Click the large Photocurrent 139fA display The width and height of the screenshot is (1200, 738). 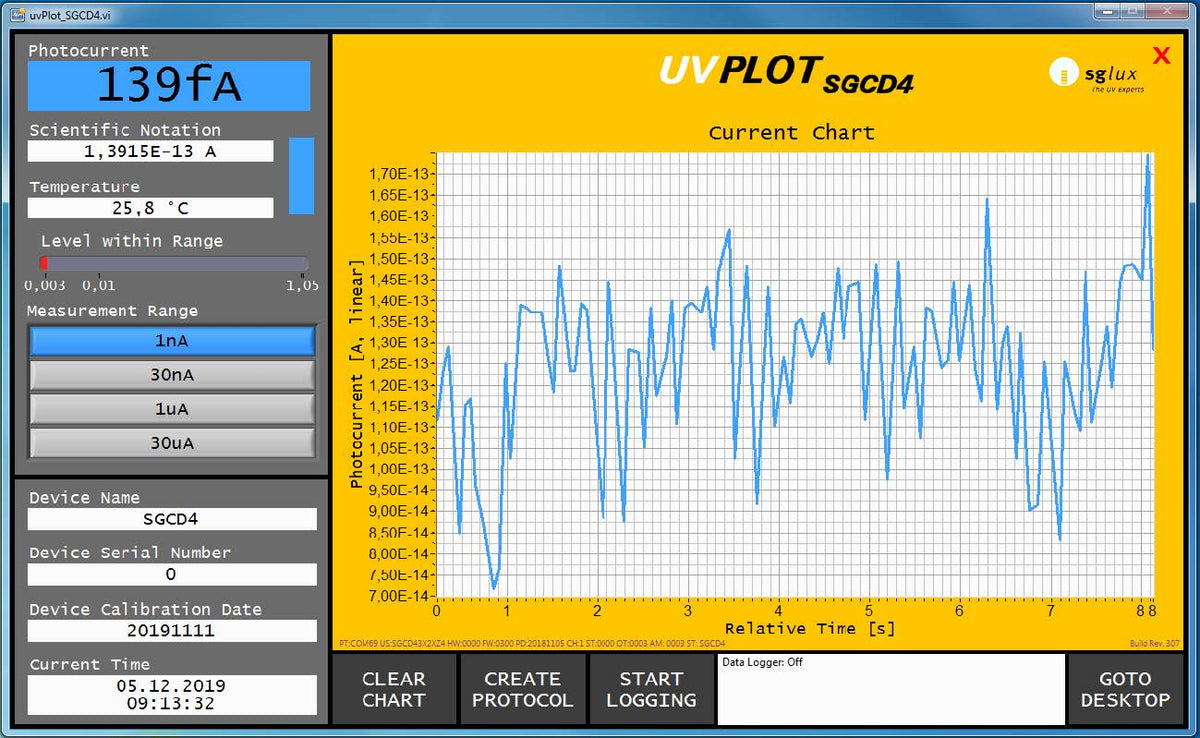click(168, 86)
